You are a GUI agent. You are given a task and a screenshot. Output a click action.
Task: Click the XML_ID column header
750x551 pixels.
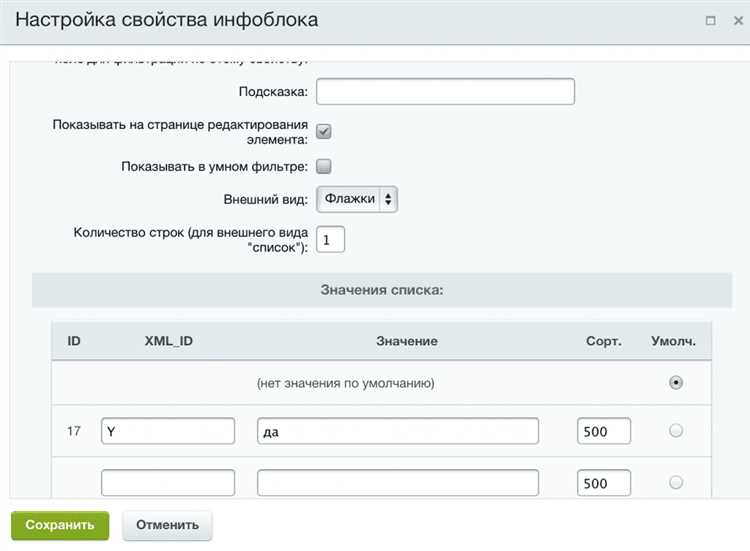coord(168,341)
